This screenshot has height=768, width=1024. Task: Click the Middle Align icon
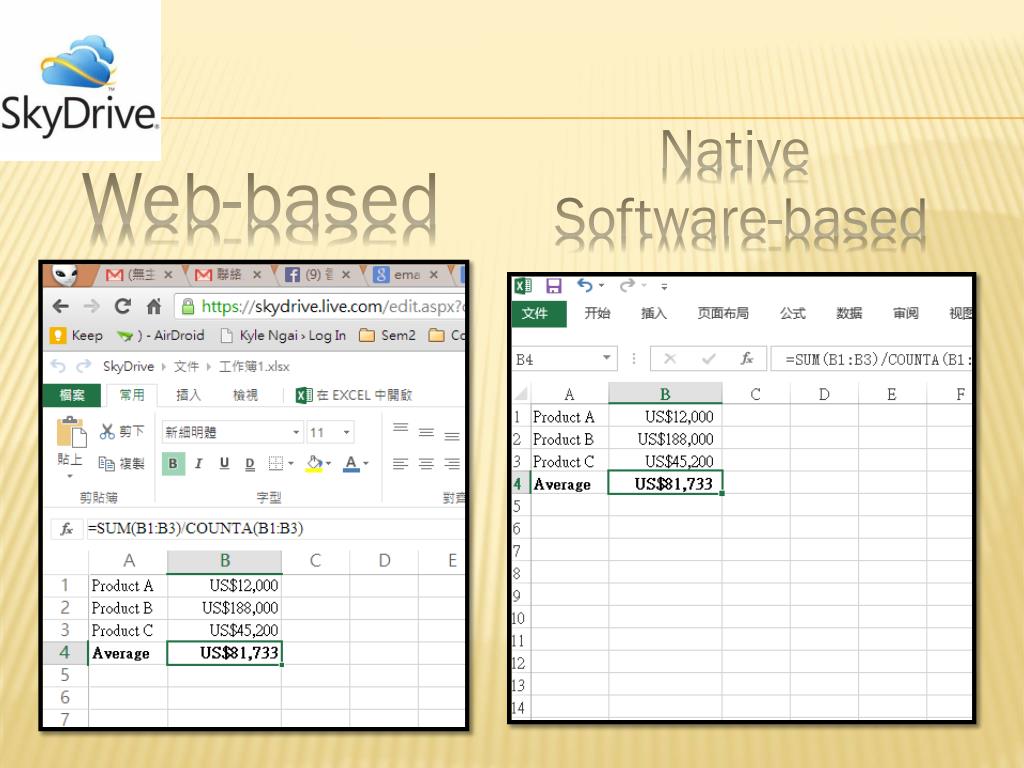click(426, 432)
